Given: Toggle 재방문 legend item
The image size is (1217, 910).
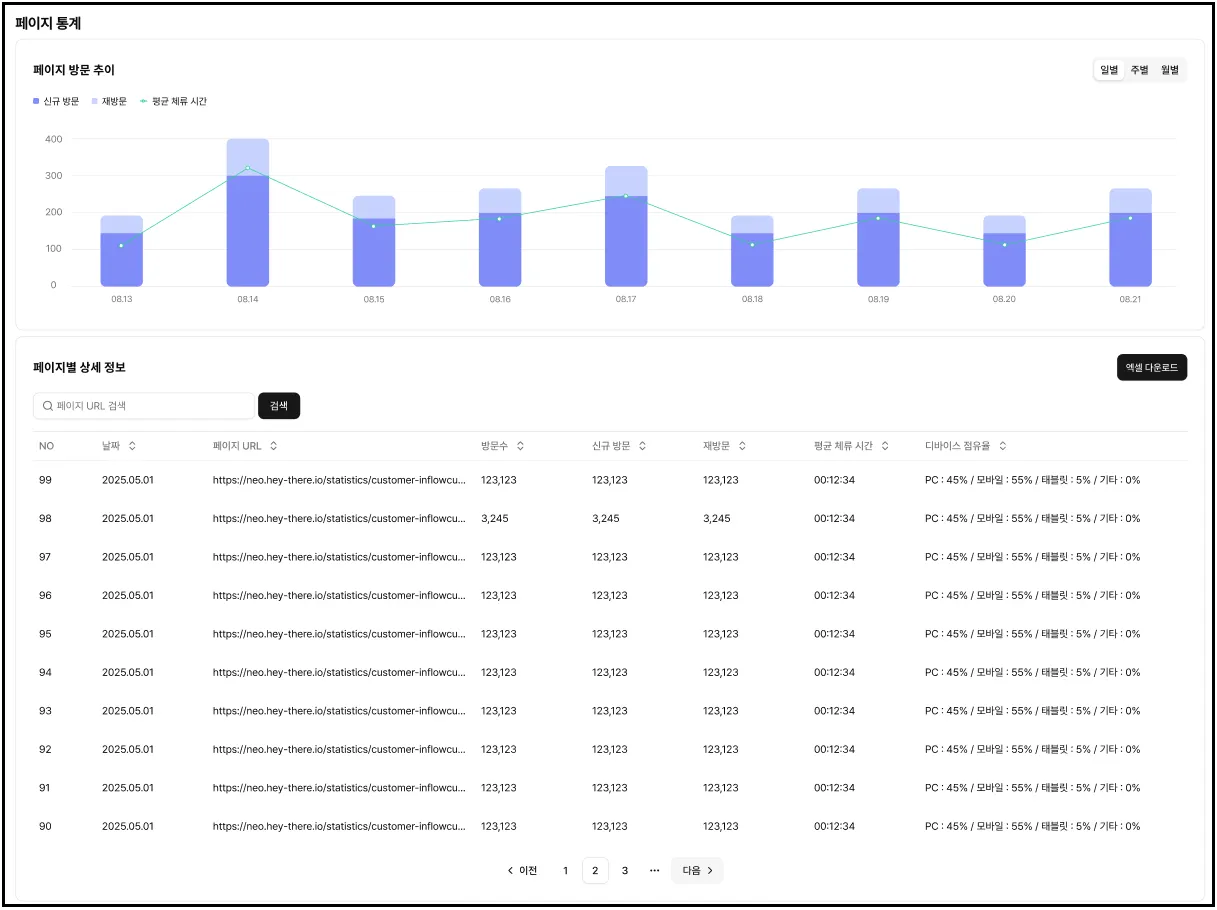Looking at the screenshot, I should (x=109, y=101).
